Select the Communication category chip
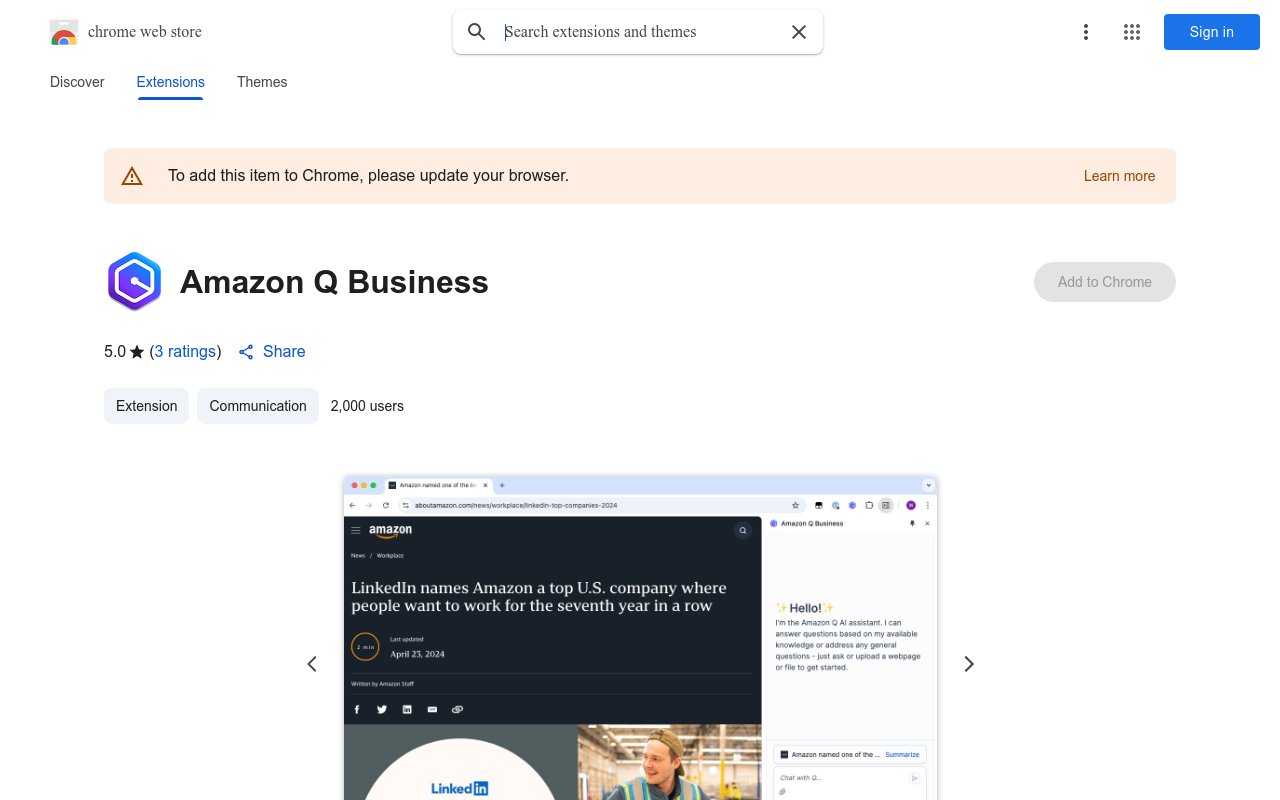1280x800 pixels. [258, 406]
